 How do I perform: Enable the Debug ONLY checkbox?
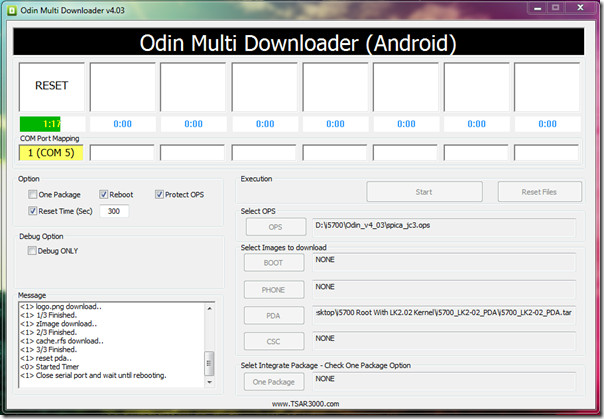(32, 251)
